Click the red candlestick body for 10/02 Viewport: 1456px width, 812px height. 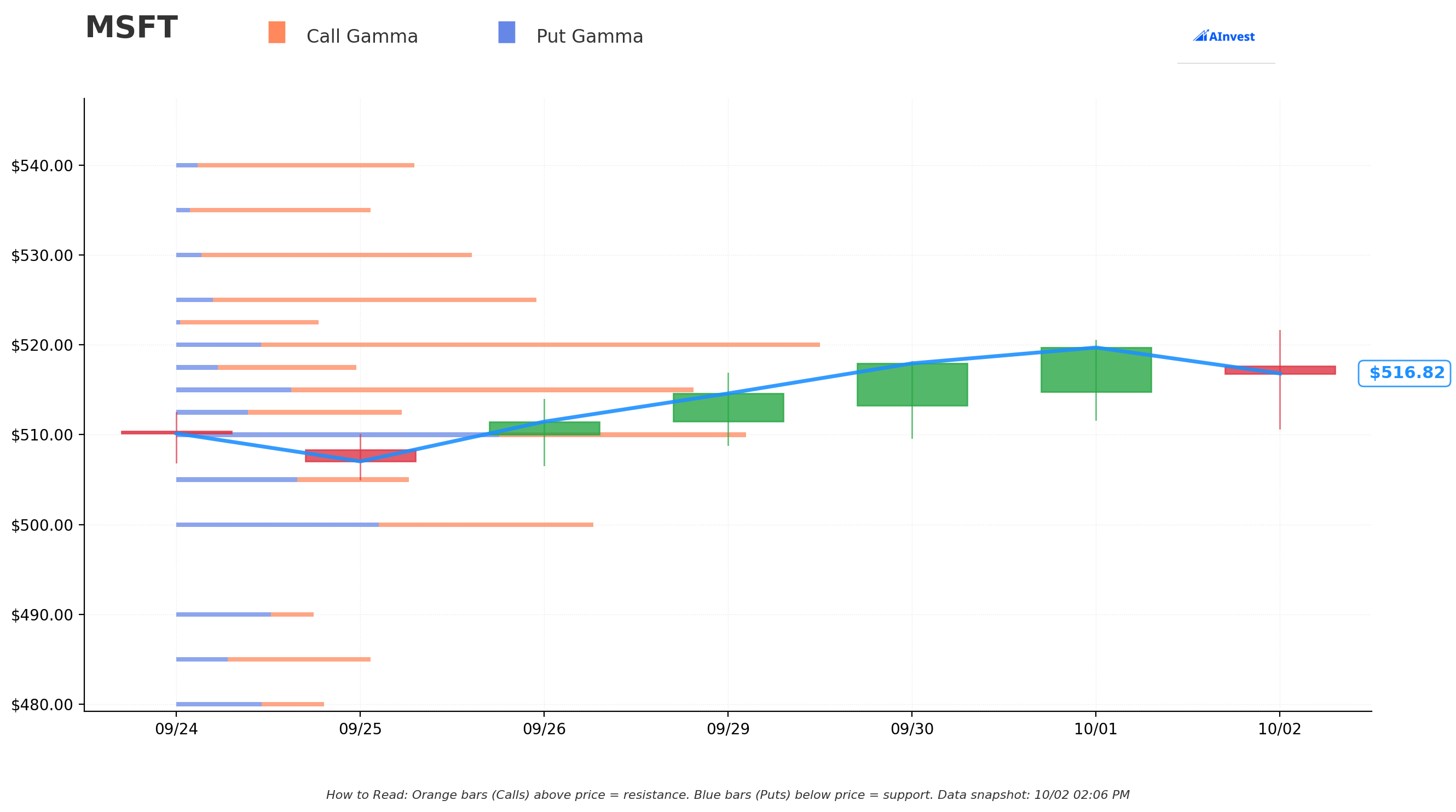coord(1280,370)
